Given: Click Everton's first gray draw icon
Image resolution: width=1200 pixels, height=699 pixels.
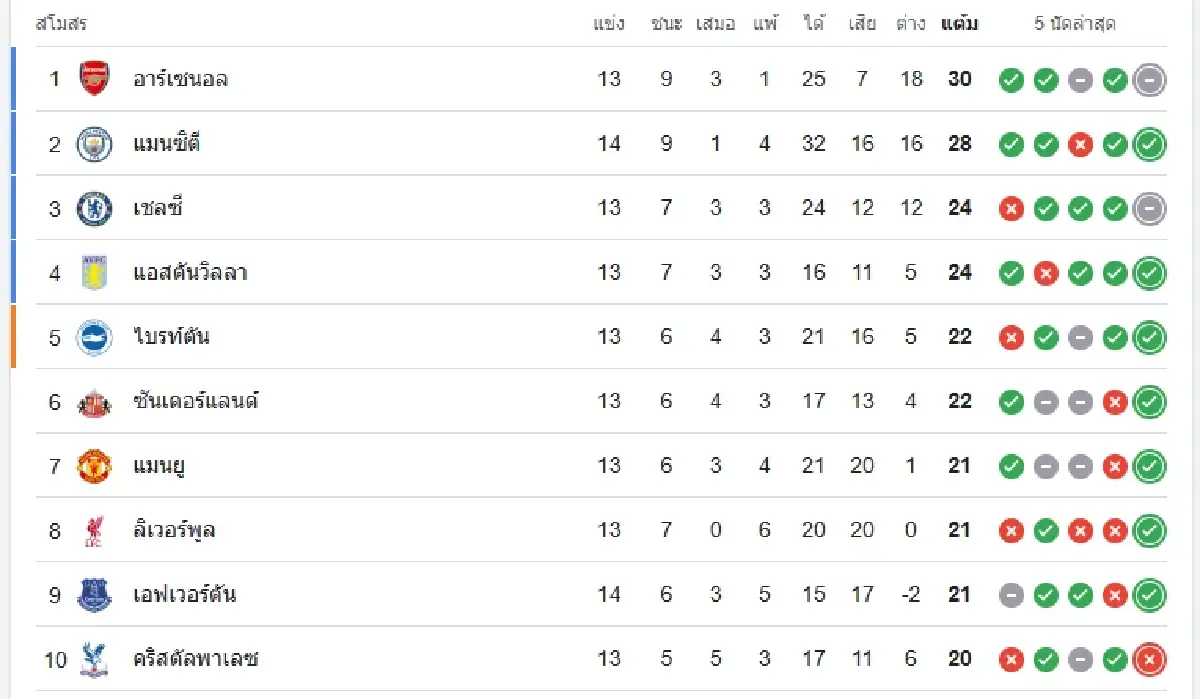Looking at the screenshot, I should coord(1011,596).
